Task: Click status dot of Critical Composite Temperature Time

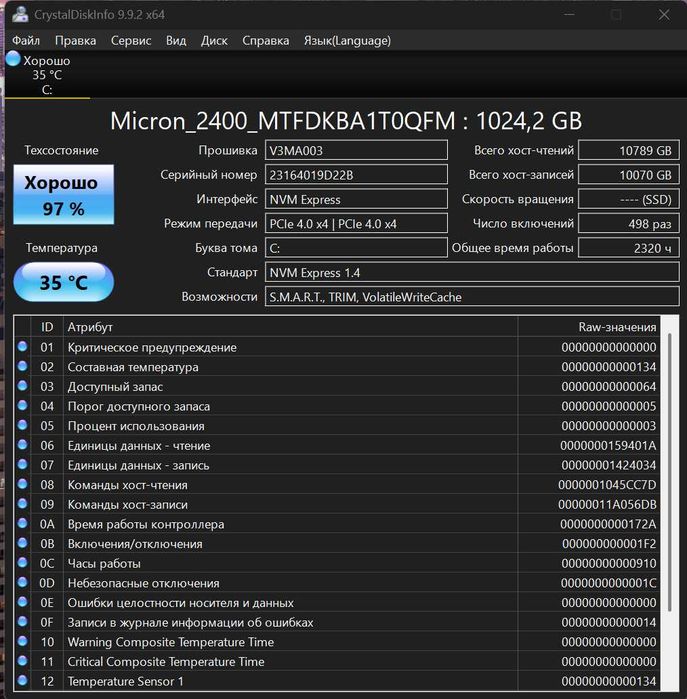Action: (22, 661)
